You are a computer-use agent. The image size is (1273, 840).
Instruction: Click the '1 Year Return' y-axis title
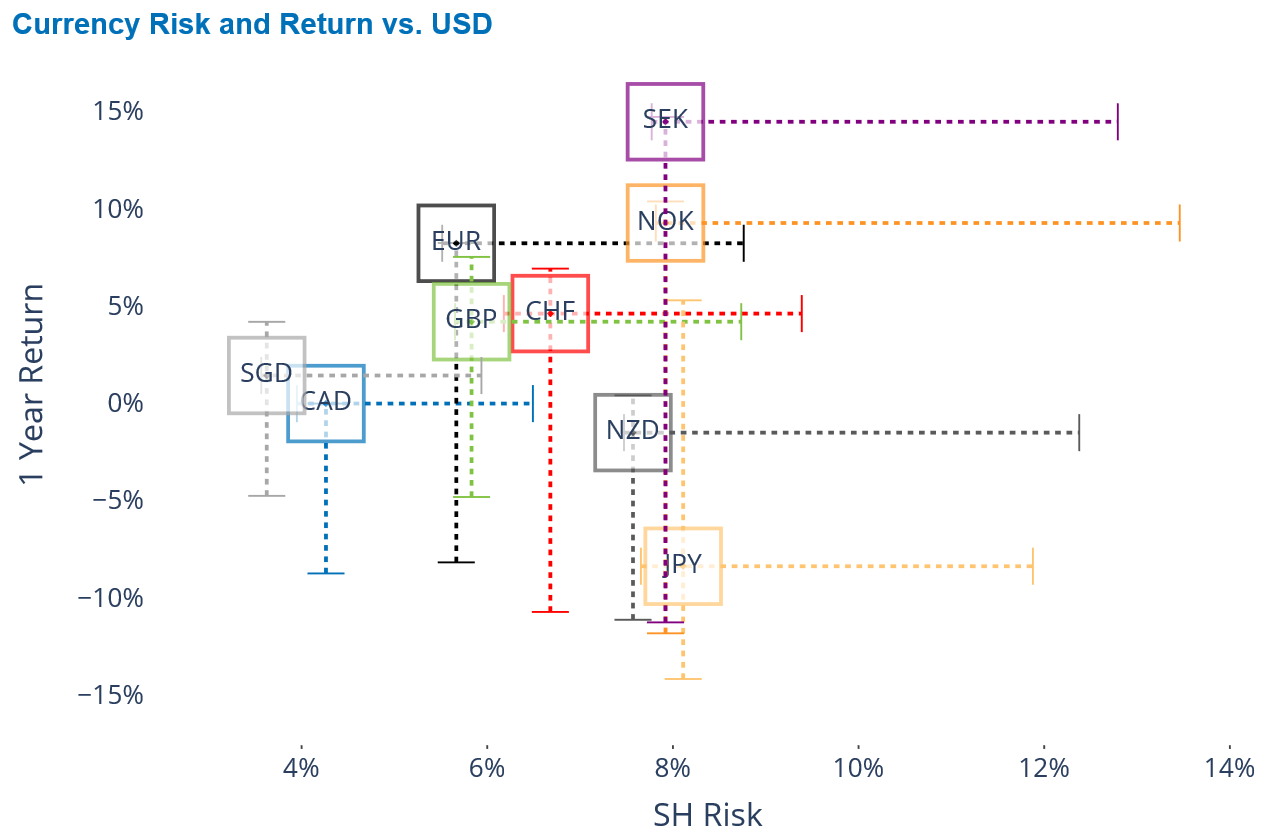(x=34, y=383)
